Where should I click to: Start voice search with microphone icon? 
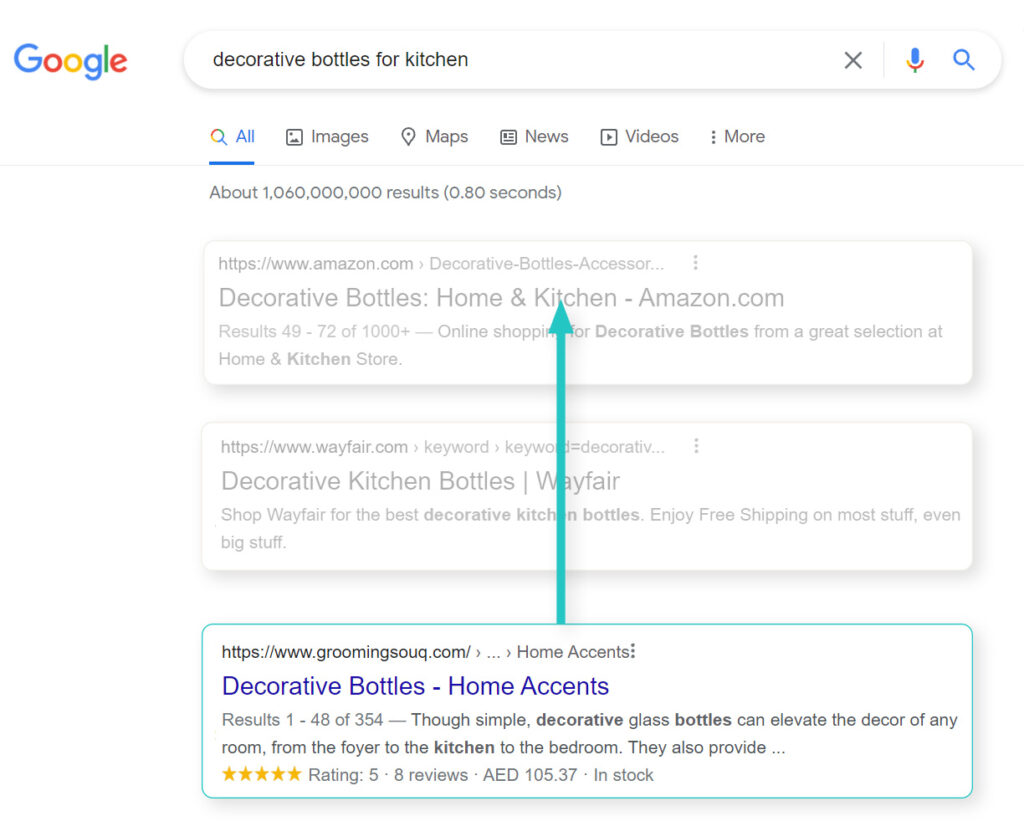(914, 61)
